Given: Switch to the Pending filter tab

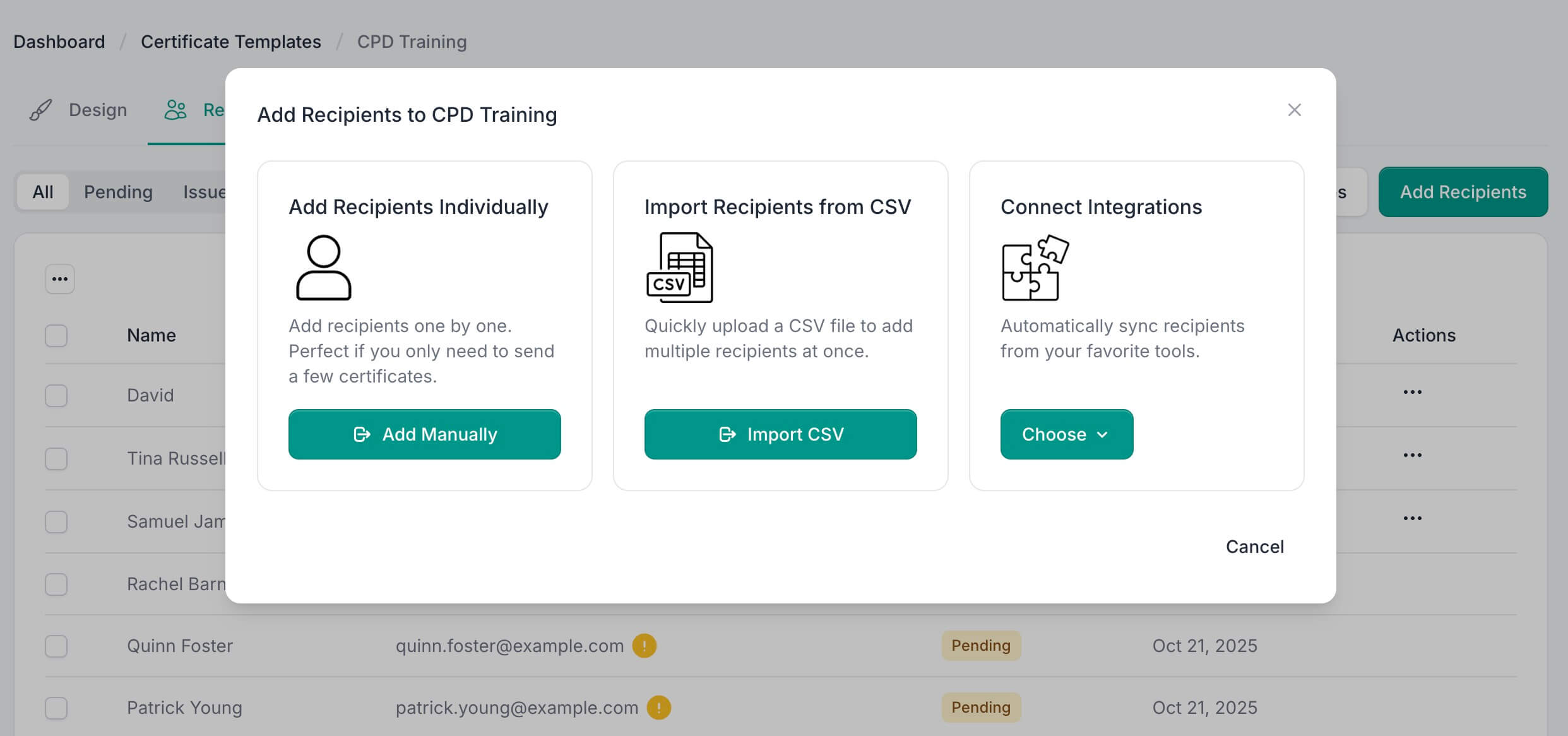Looking at the screenshot, I should 118,192.
